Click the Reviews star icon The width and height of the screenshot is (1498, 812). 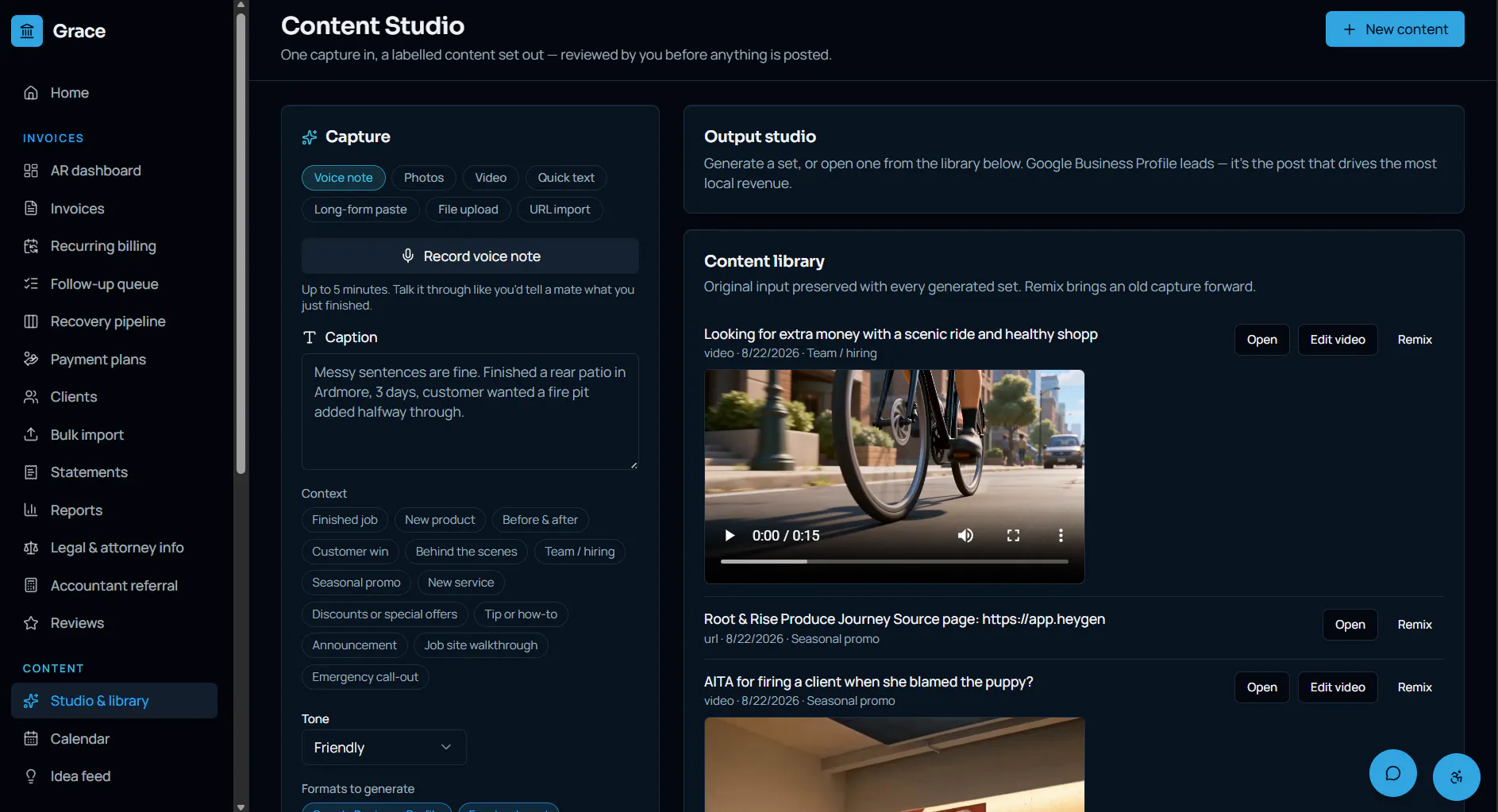click(31, 623)
